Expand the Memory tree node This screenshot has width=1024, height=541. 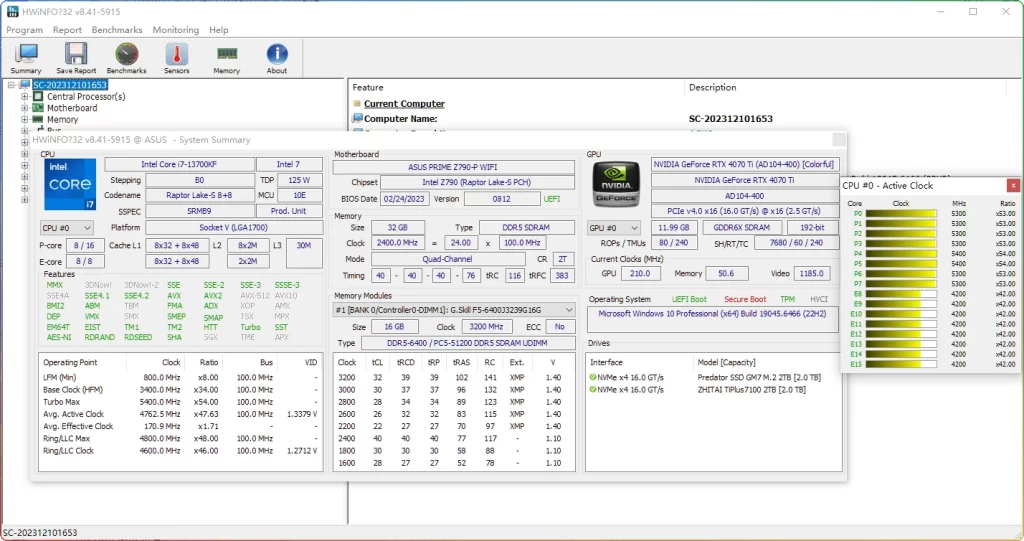[x=24, y=120]
